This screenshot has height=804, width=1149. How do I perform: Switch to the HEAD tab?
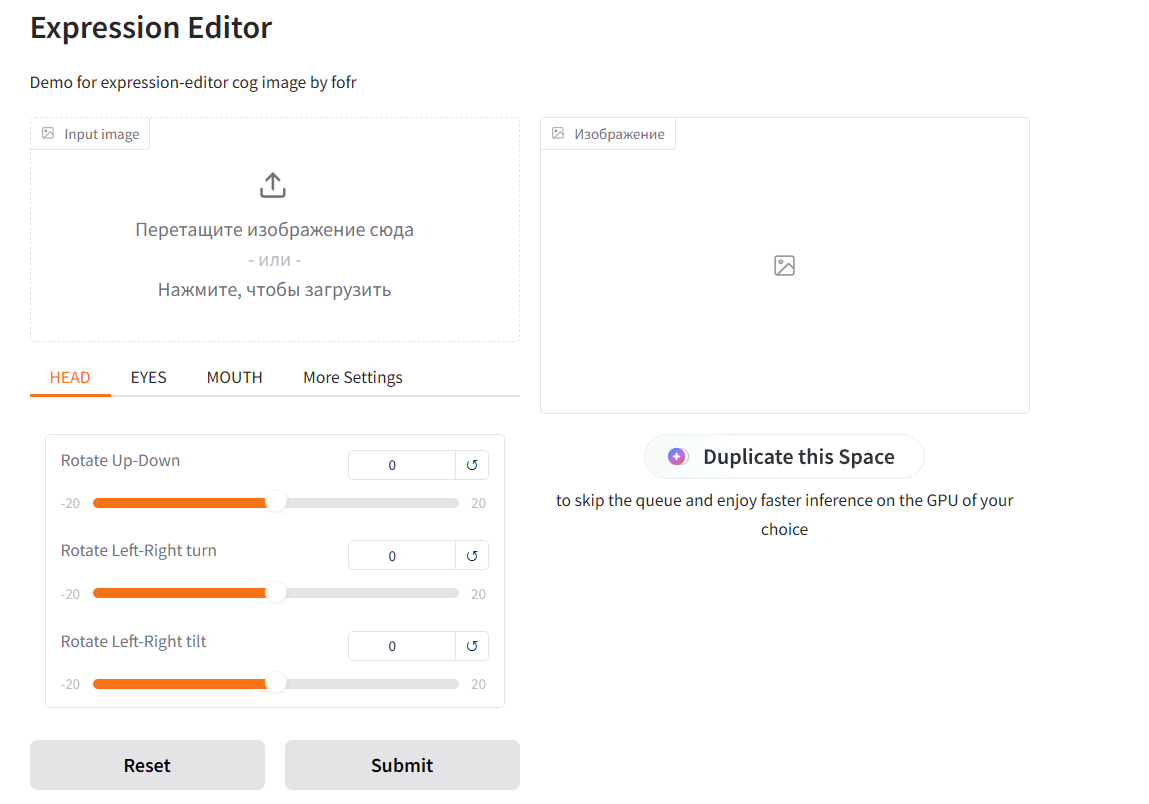pos(70,377)
